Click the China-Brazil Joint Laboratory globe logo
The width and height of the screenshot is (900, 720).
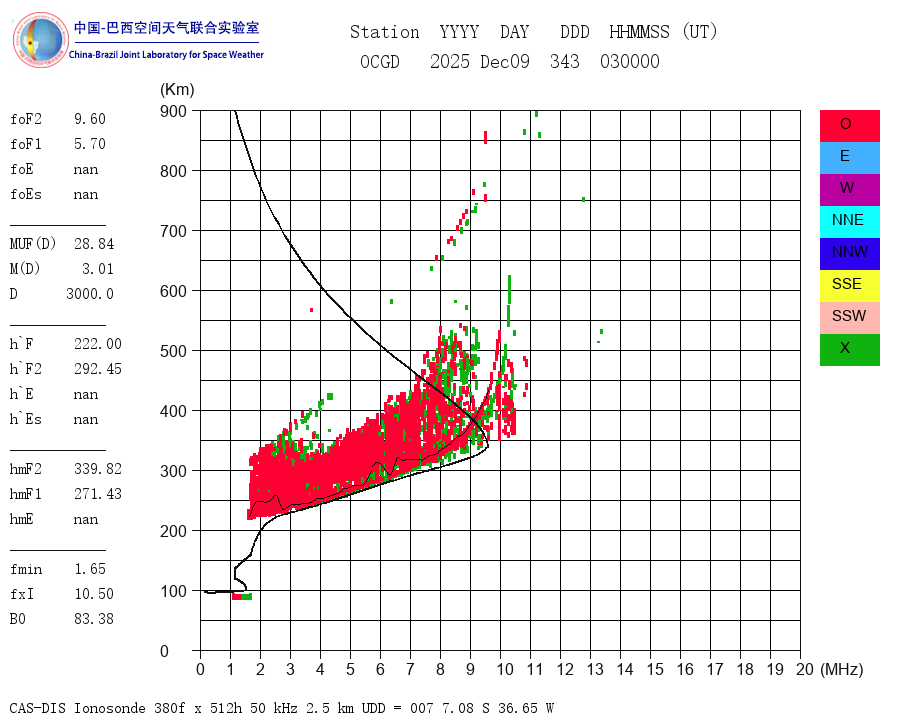40,40
